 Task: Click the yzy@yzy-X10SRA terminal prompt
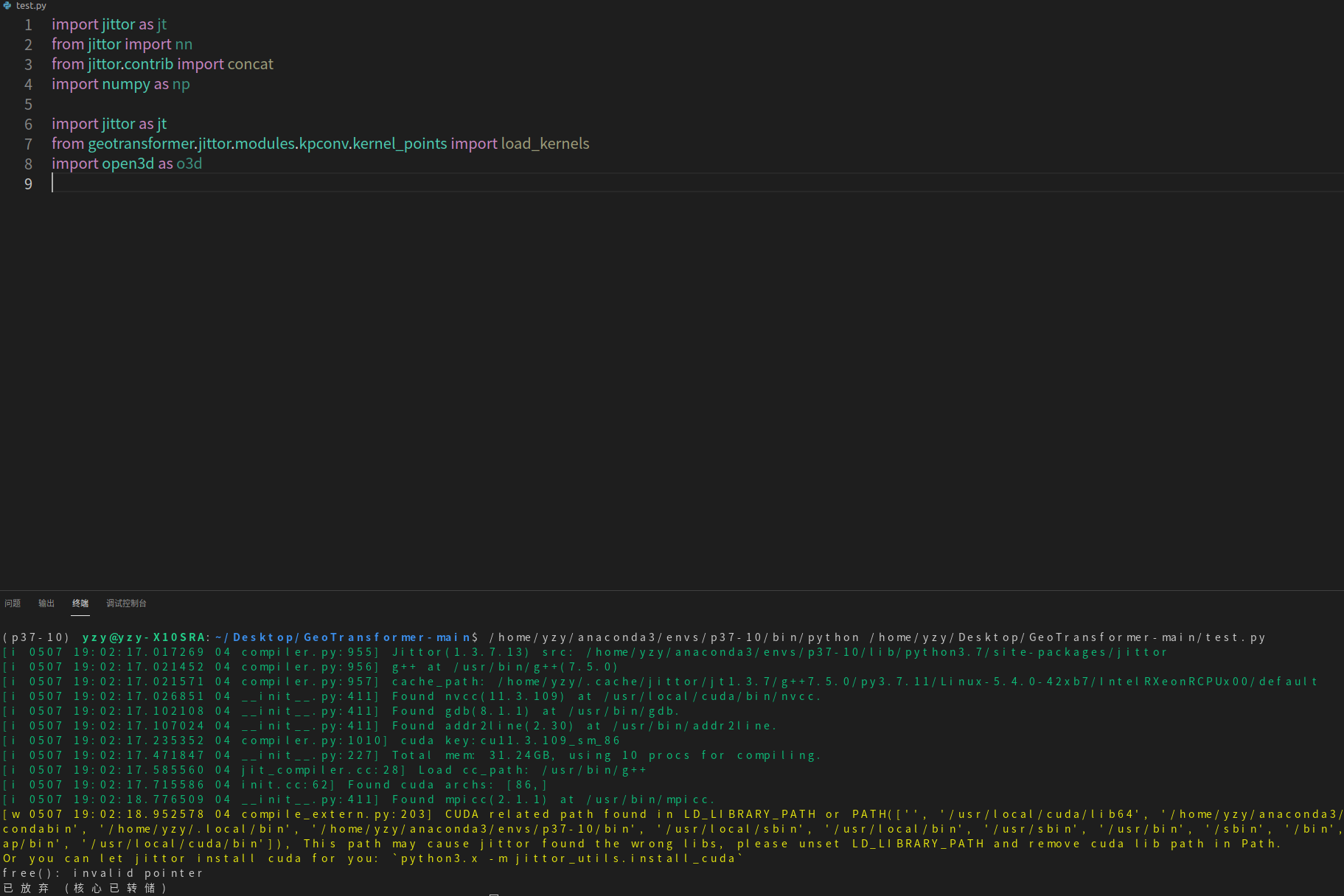[144, 637]
